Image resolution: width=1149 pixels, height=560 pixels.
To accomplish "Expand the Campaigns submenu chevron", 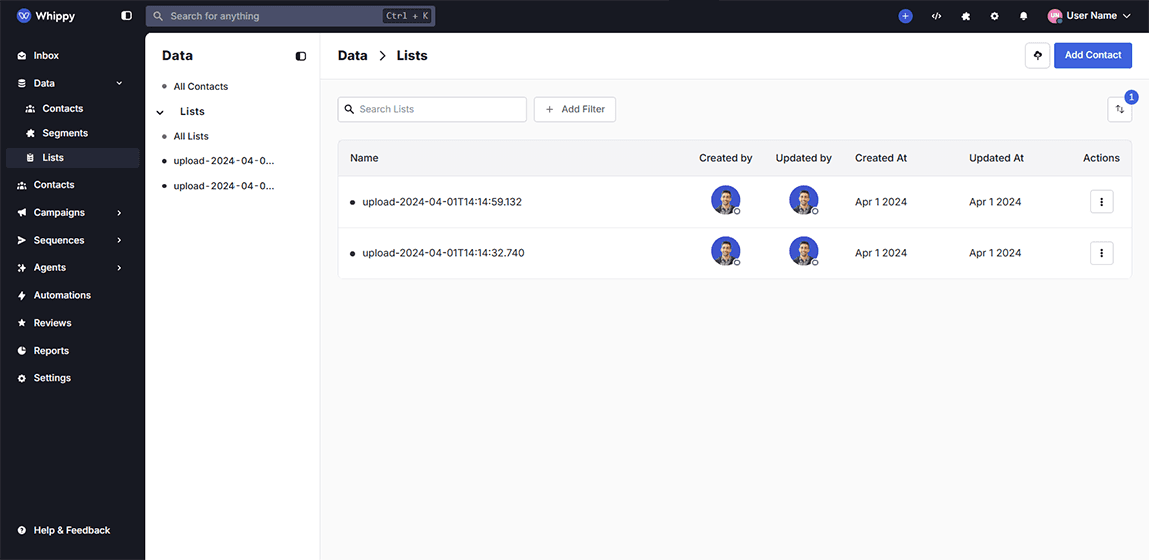I will (119, 213).
